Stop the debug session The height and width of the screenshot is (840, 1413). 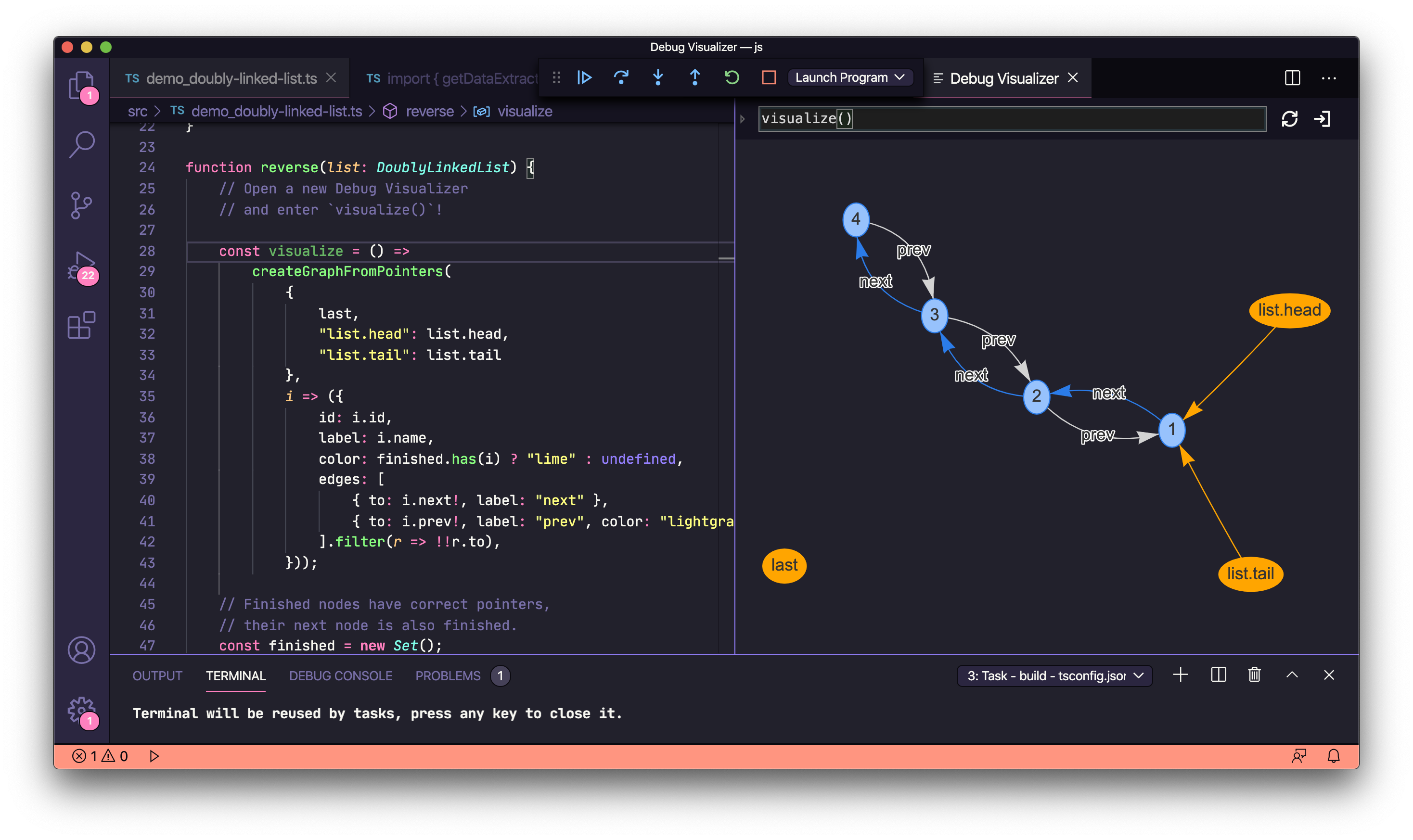769,77
